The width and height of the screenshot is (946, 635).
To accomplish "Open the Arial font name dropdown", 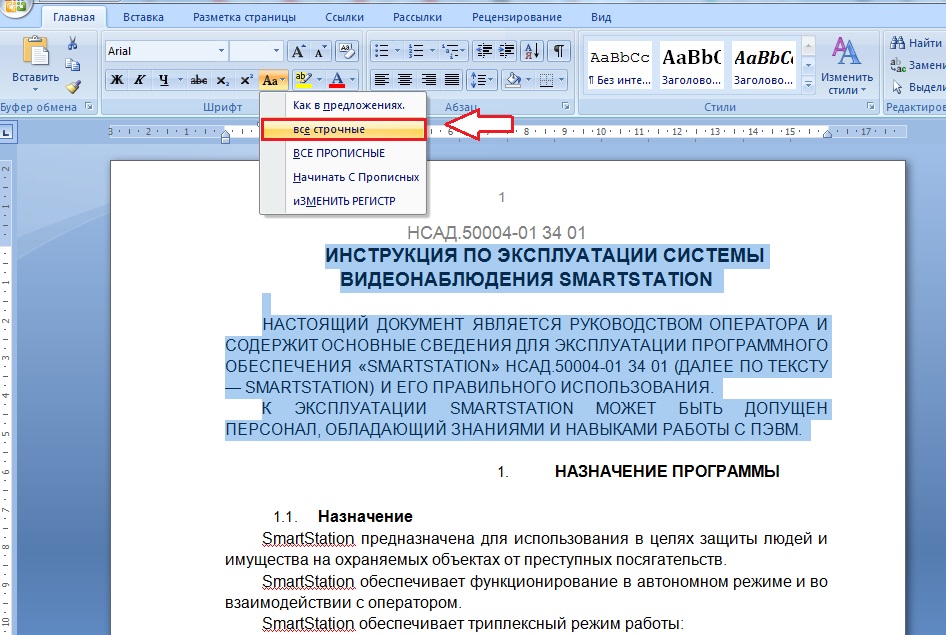I will pyautogui.click(x=221, y=51).
